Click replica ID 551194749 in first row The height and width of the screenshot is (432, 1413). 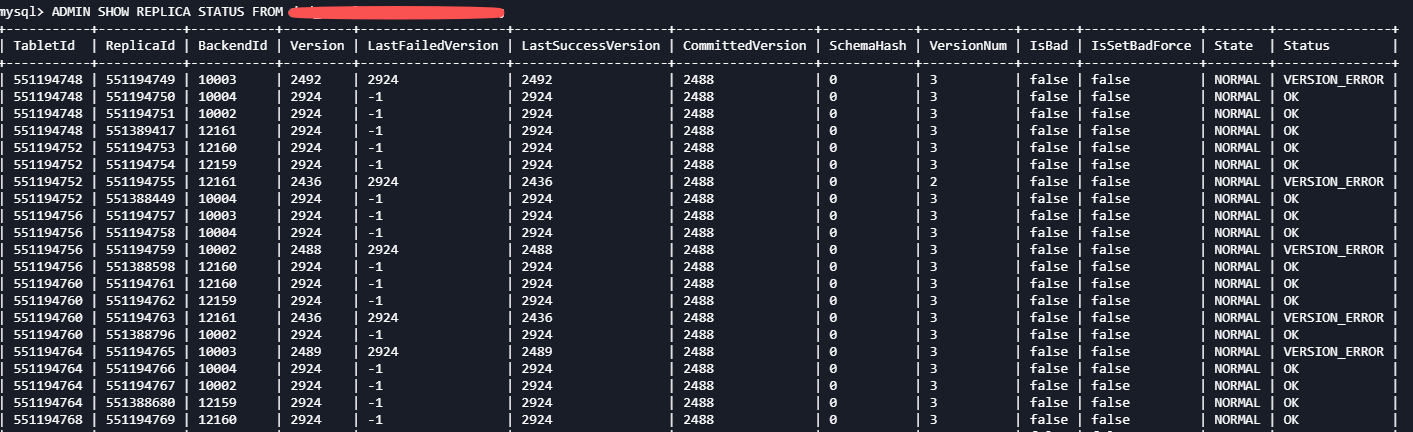[140, 79]
